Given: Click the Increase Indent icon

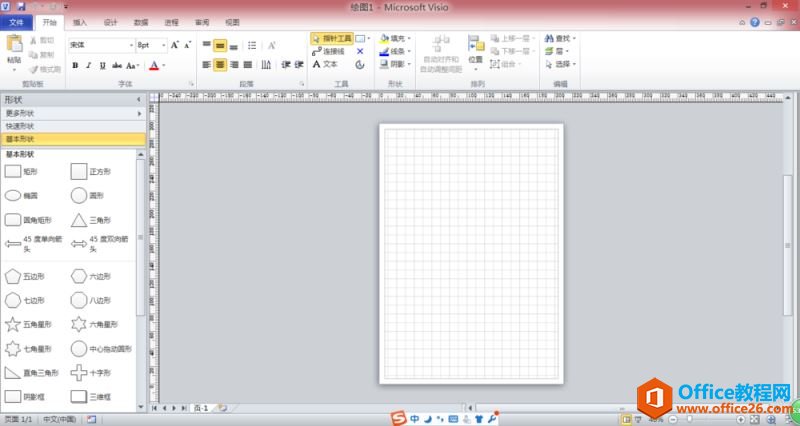Looking at the screenshot, I should coord(299,65).
